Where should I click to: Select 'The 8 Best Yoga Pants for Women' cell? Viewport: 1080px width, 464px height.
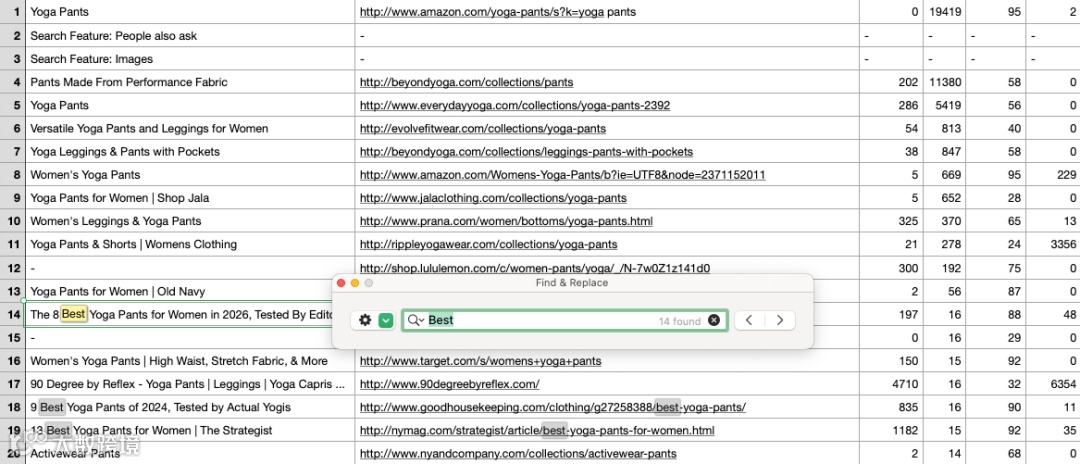[x=179, y=315]
